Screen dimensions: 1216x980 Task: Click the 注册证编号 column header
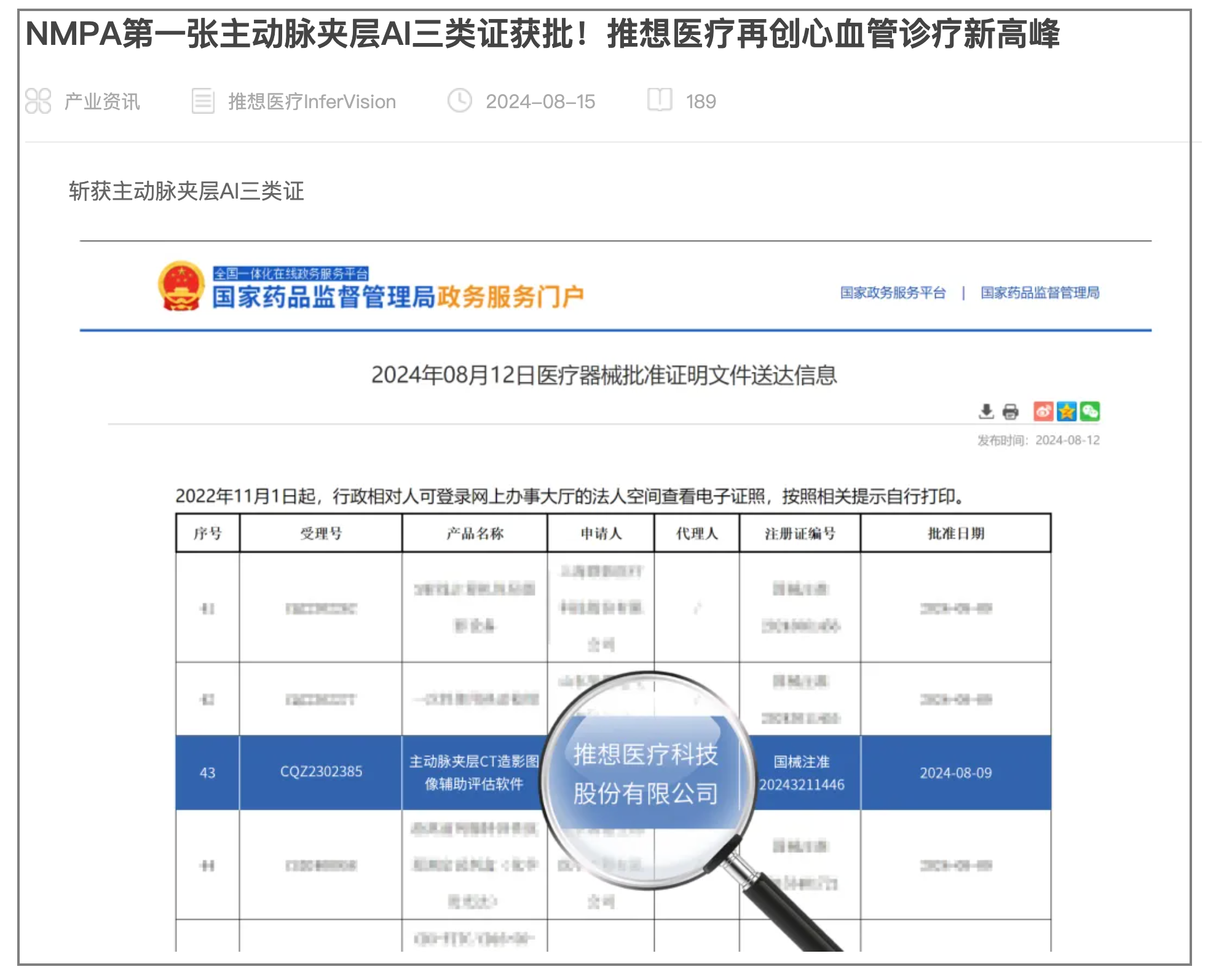point(800,534)
